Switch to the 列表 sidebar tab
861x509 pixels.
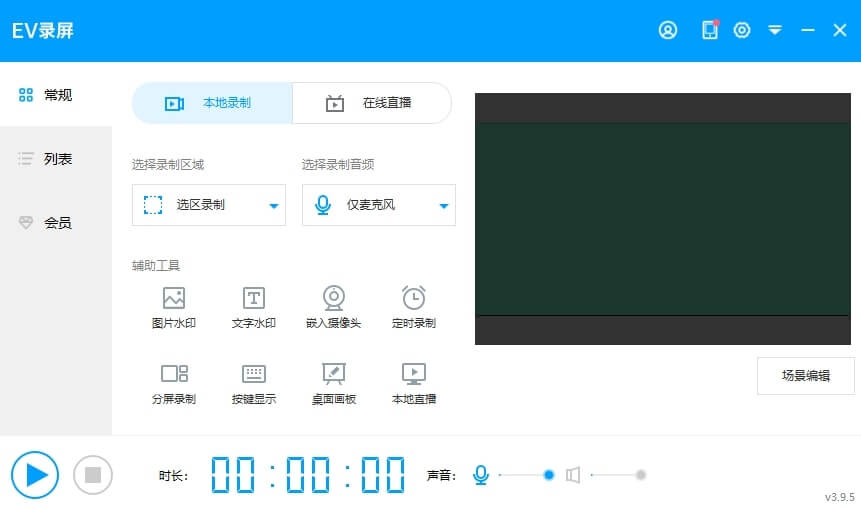[55, 159]
